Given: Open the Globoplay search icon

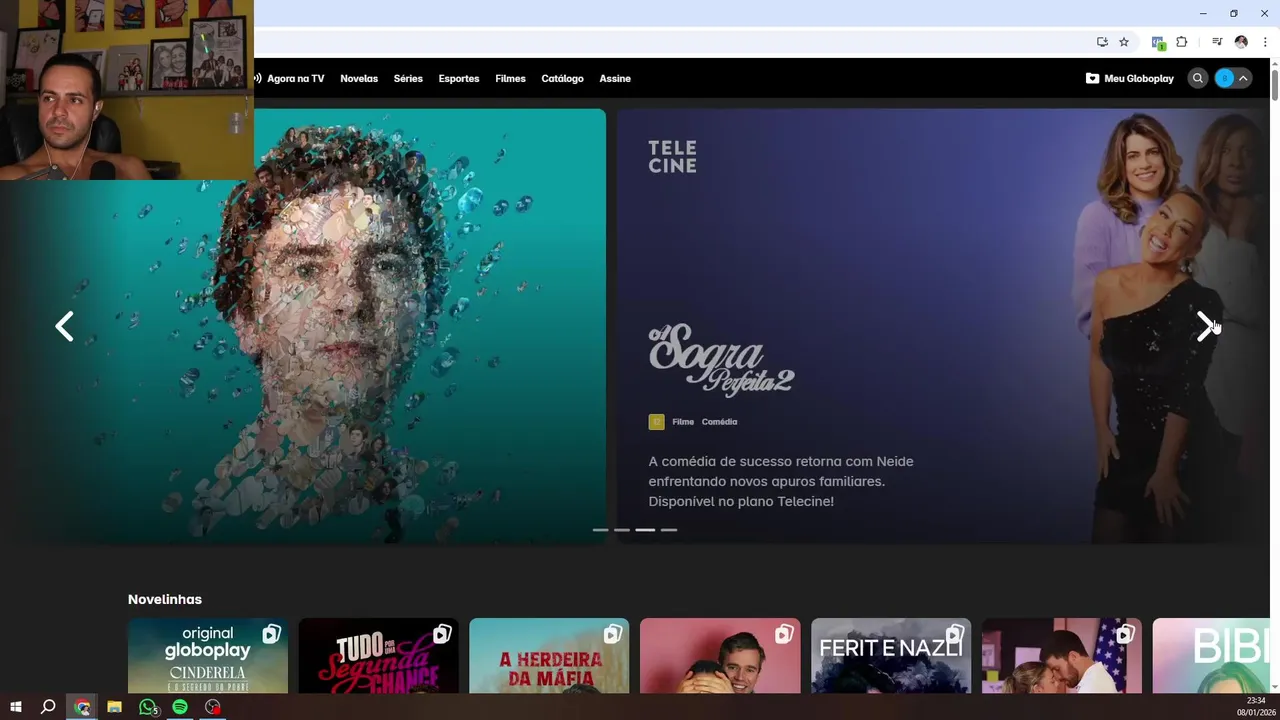Looking at the screenshot, I should click(x=1197, y=78).
